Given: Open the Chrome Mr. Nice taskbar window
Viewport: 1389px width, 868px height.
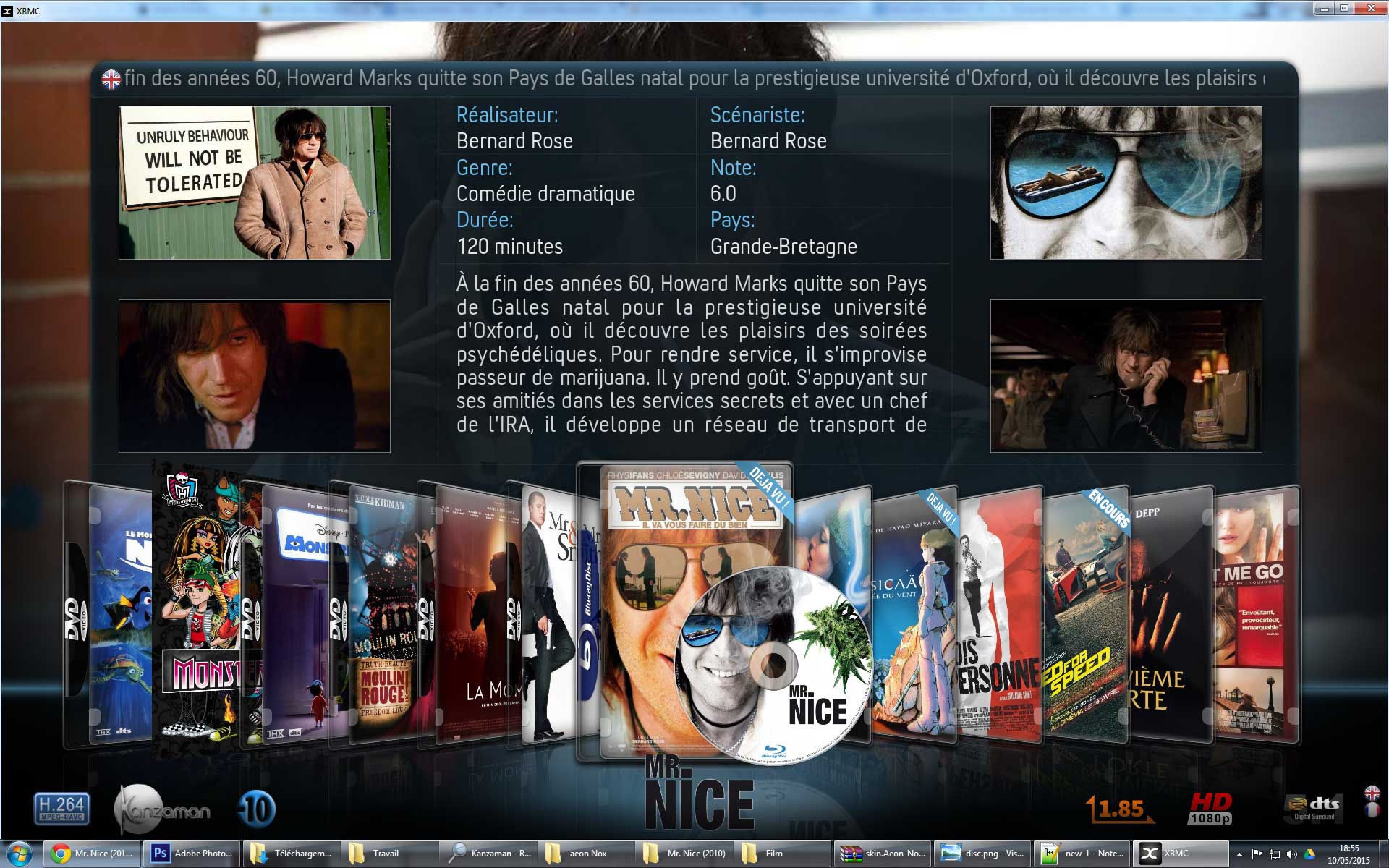Looking at the screenshot, I should coord(92,854).
